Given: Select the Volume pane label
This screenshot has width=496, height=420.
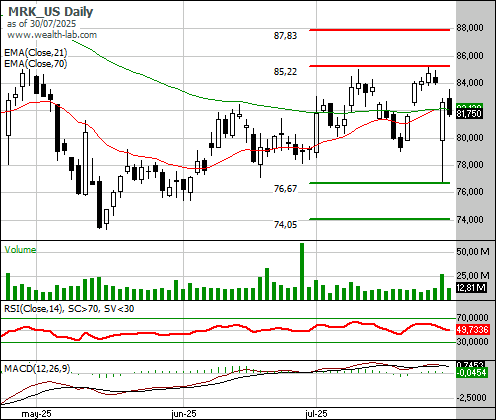Looking at the screenshot, I should (20, 249).
